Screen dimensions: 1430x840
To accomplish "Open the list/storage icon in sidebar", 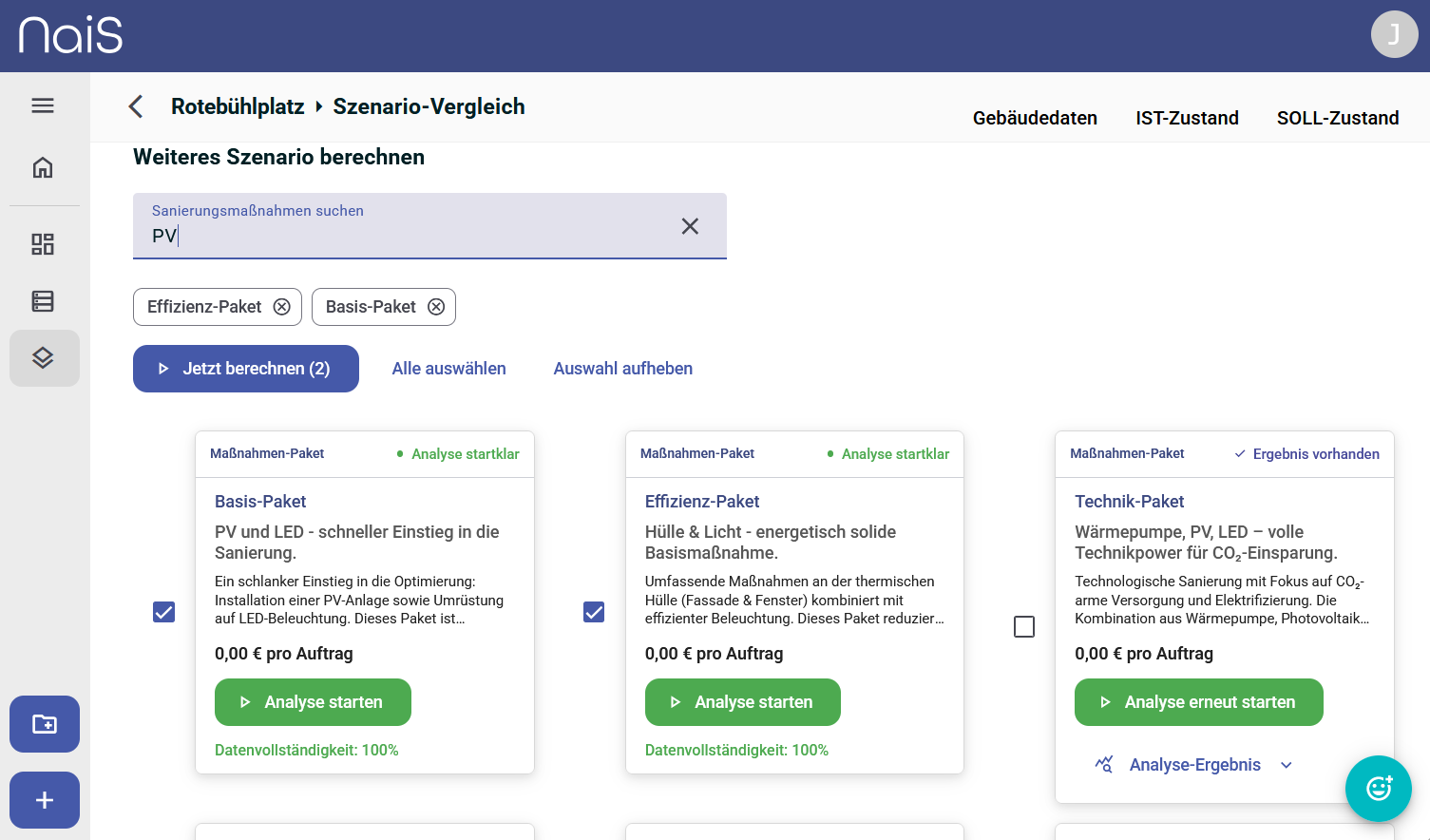I will 43,301.
